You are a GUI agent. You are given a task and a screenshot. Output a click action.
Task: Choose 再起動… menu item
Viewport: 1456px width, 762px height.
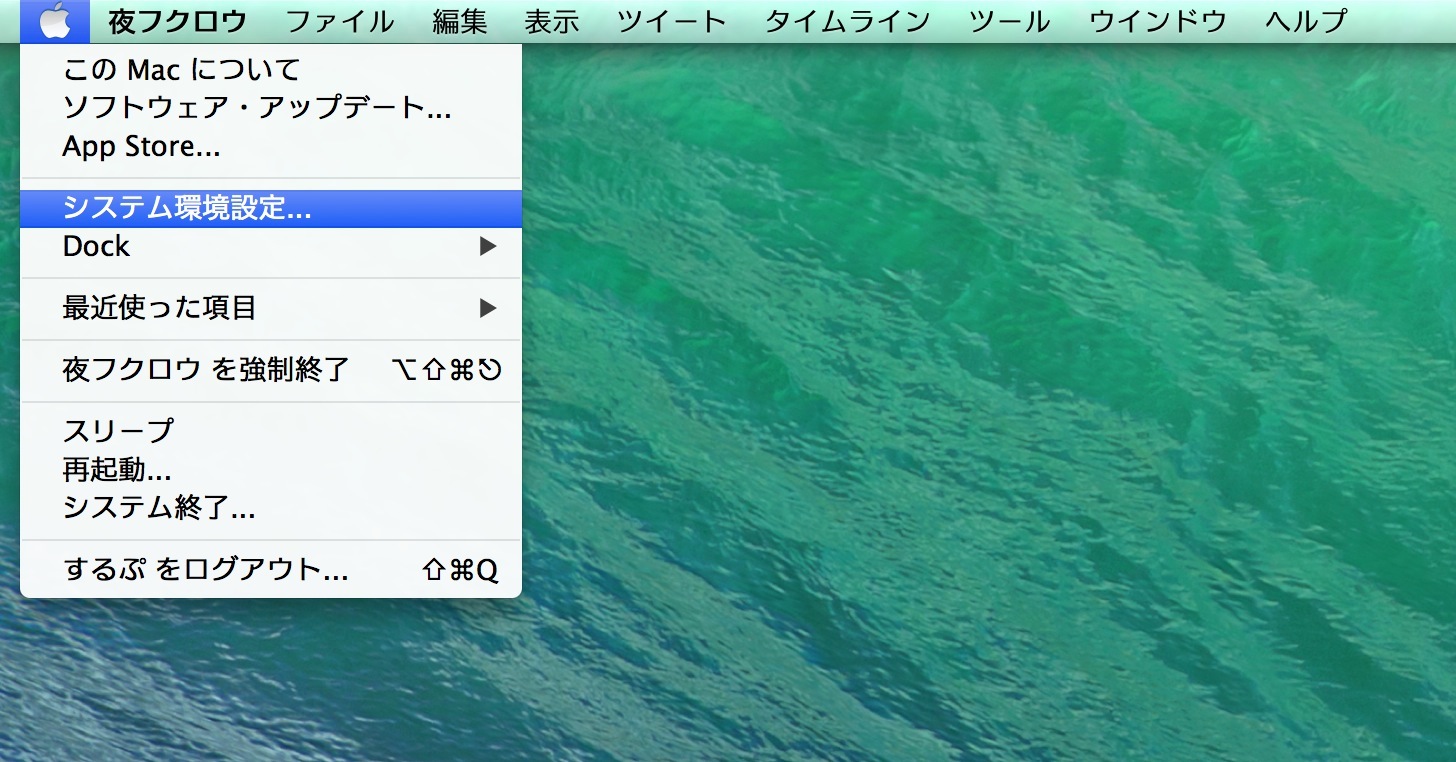click(271, 469)
